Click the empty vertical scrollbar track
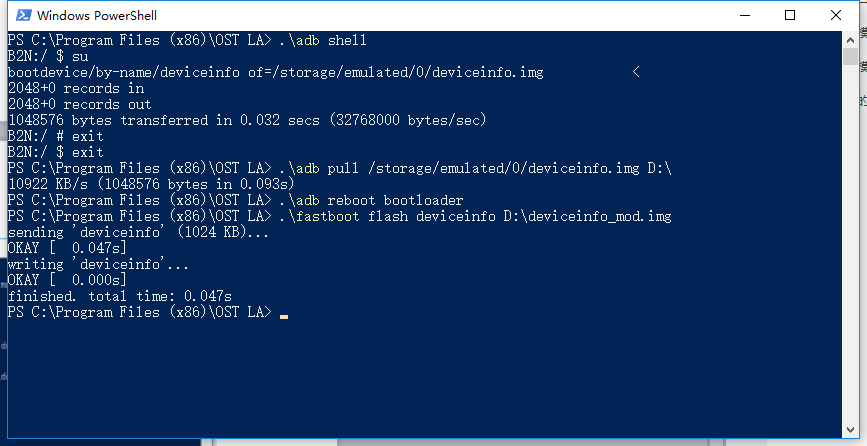The height and width of the screenshot is (446, 867). click(850, 243)
